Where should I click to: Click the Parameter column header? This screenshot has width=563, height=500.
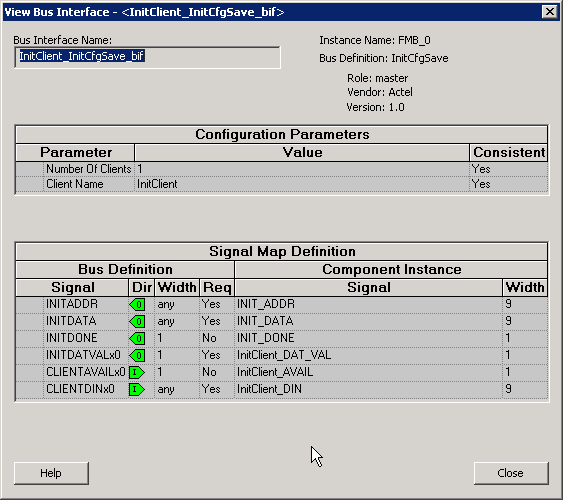75,153
